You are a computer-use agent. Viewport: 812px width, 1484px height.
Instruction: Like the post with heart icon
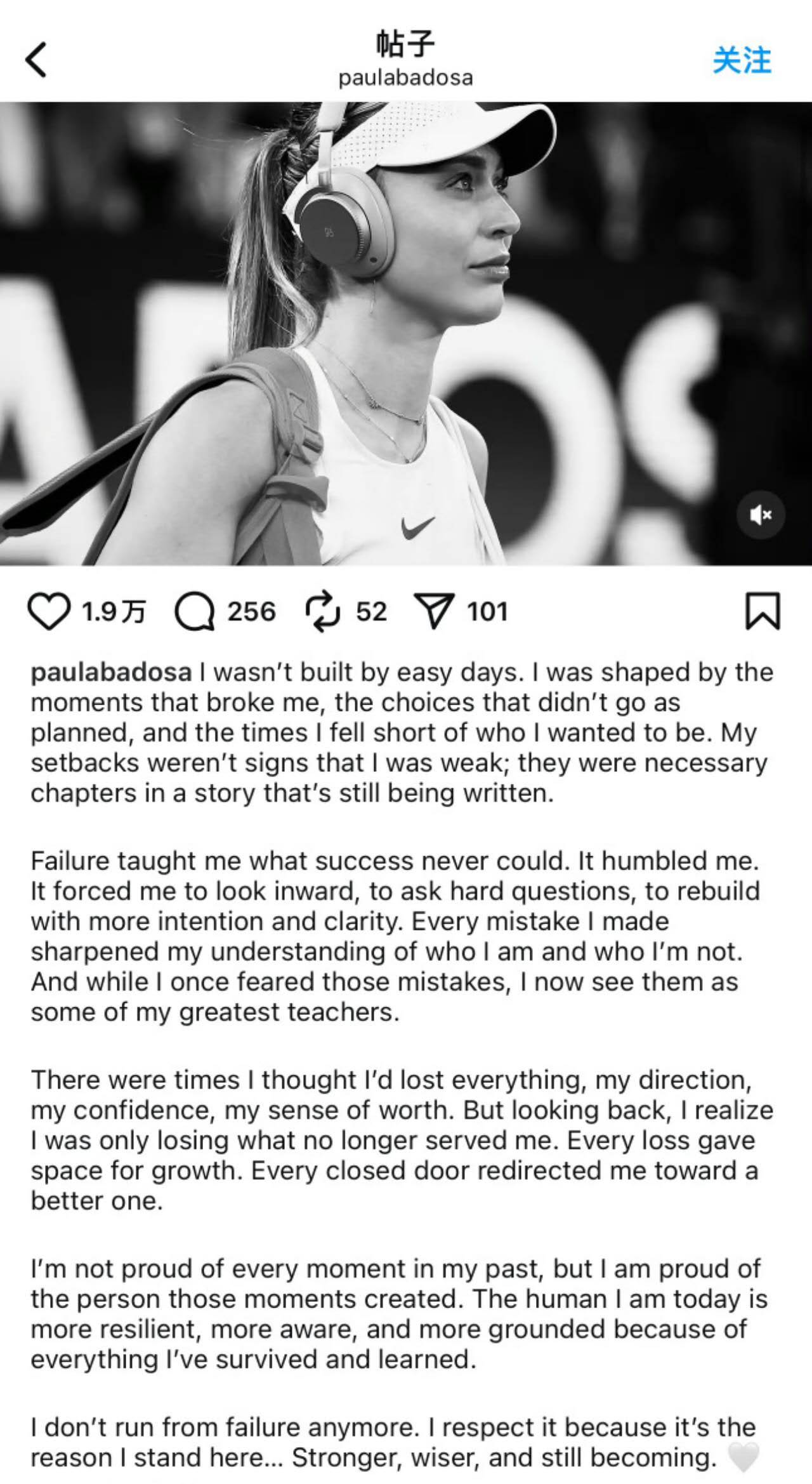[49, 611]
